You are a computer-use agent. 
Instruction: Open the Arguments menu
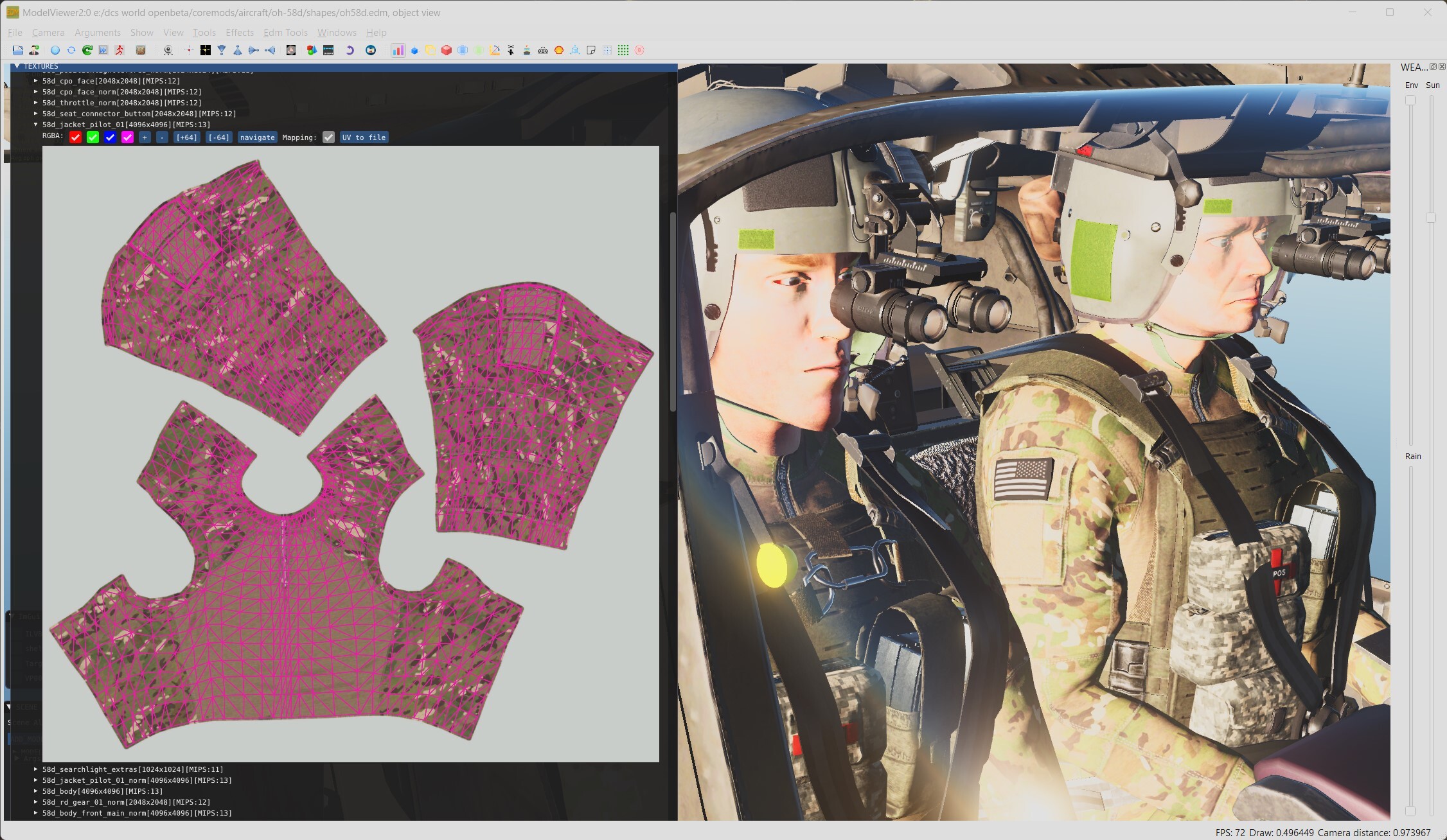pos(98,33)
